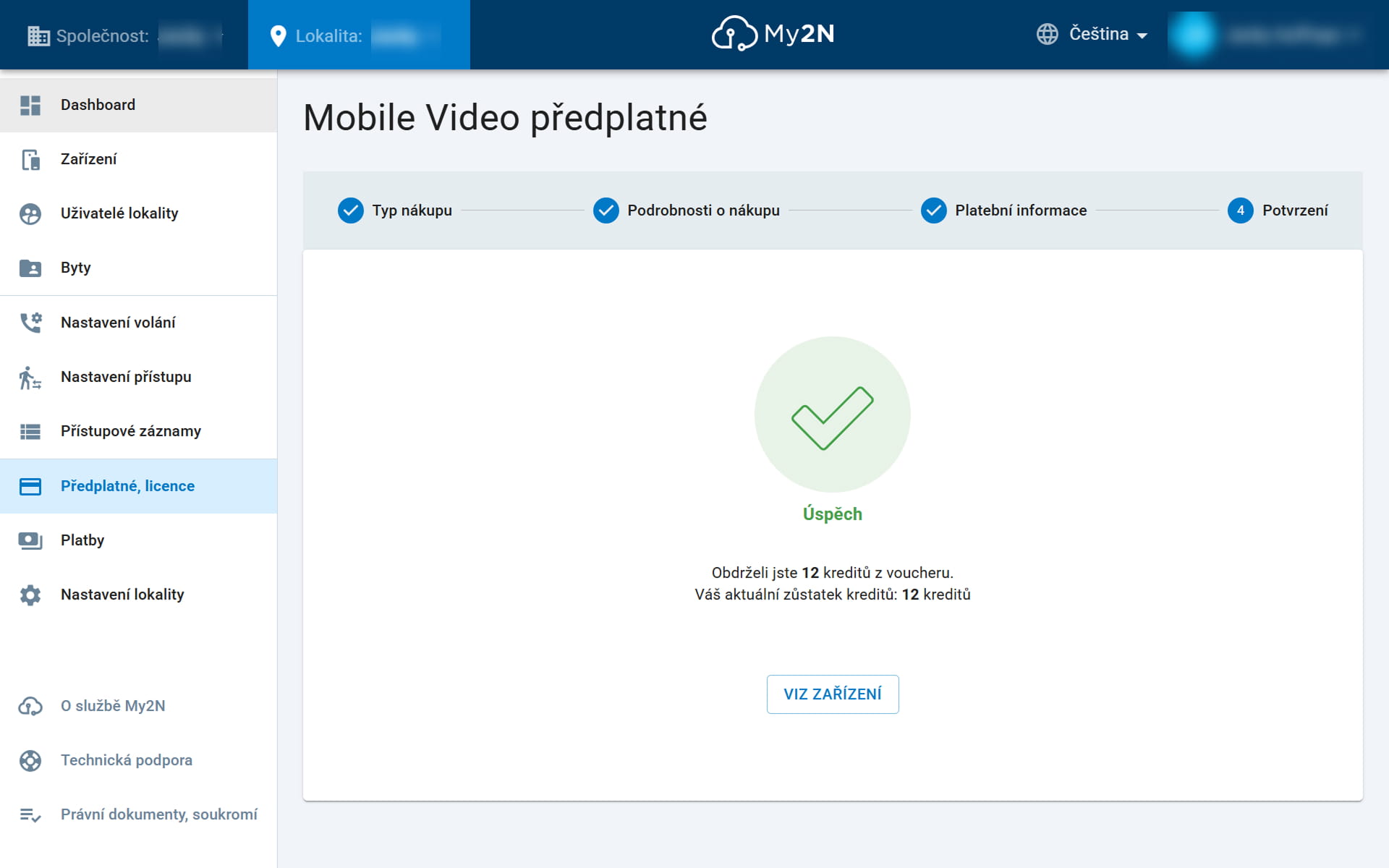Click step 4 Potvrzení circle
Viewport: 1389px width, 868px height.
coord(1241,210)
